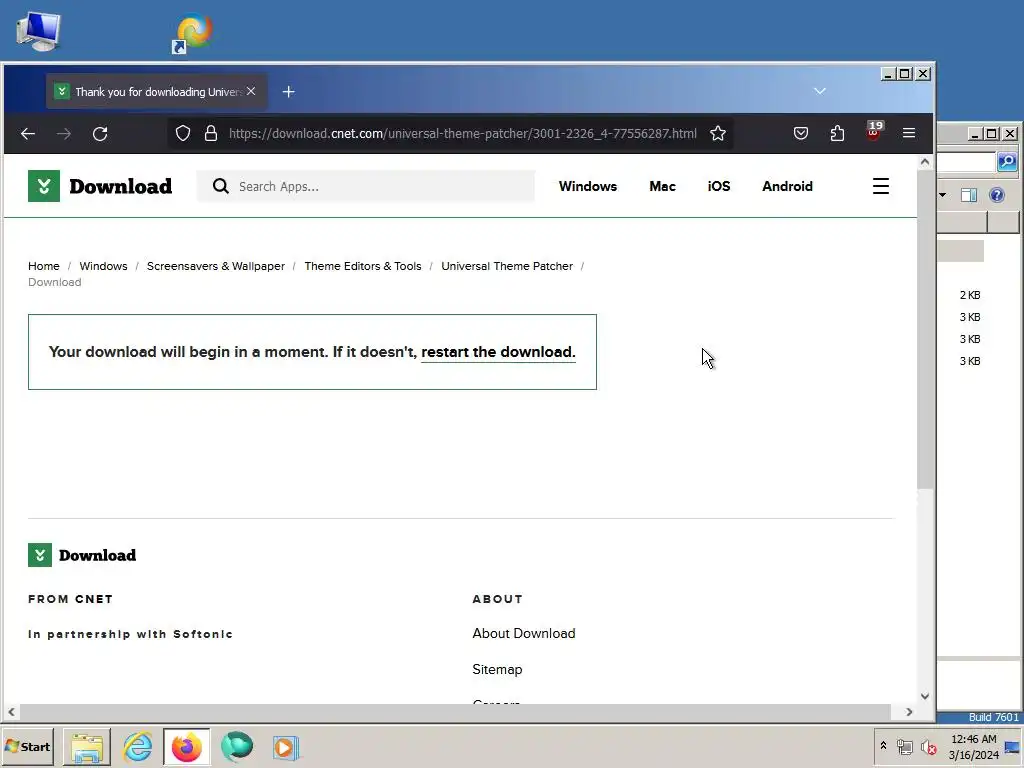Expand the site hamburger menu
Viewport: 1024px width, 768px height.
(880, 186)
